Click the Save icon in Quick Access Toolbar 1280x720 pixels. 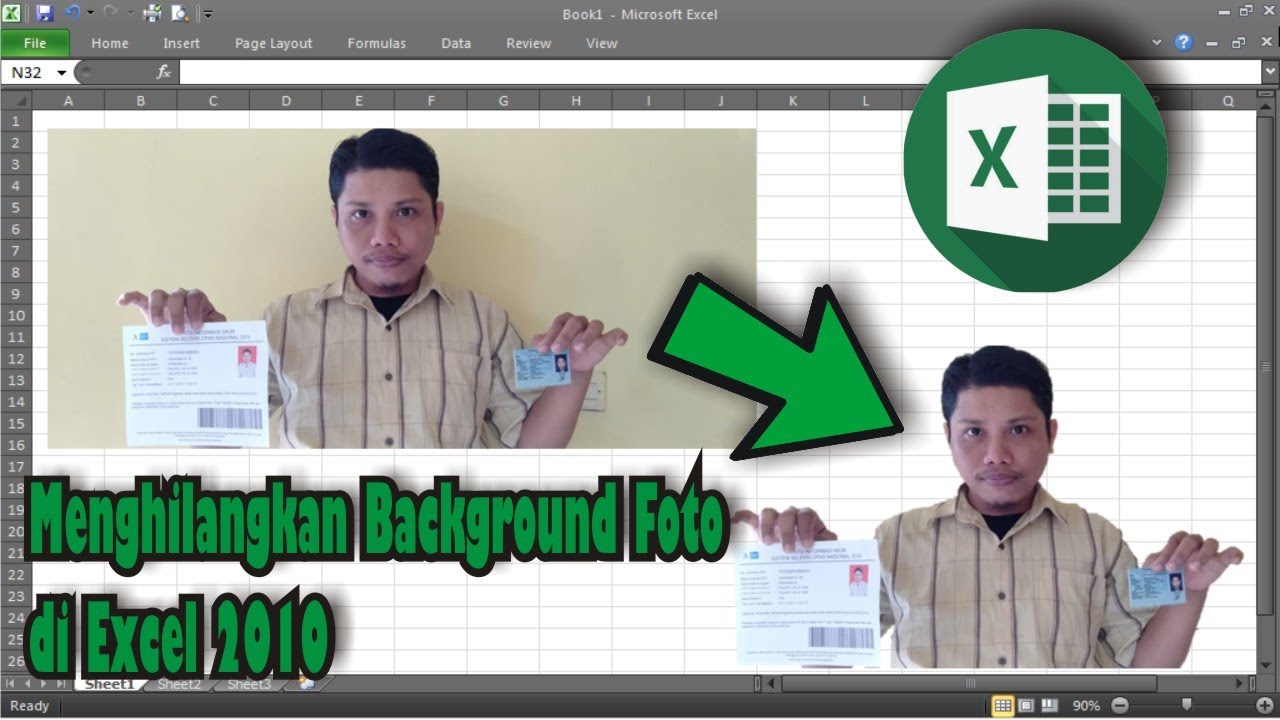(44, 13)
